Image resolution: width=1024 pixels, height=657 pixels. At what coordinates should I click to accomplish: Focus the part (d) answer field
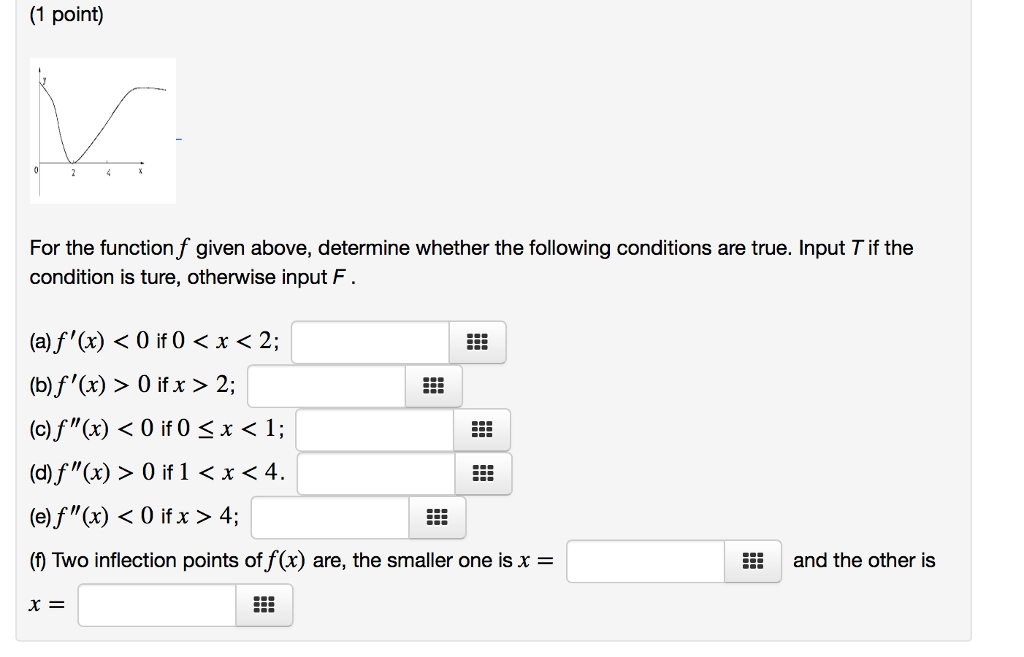click(x=375, y=473)
